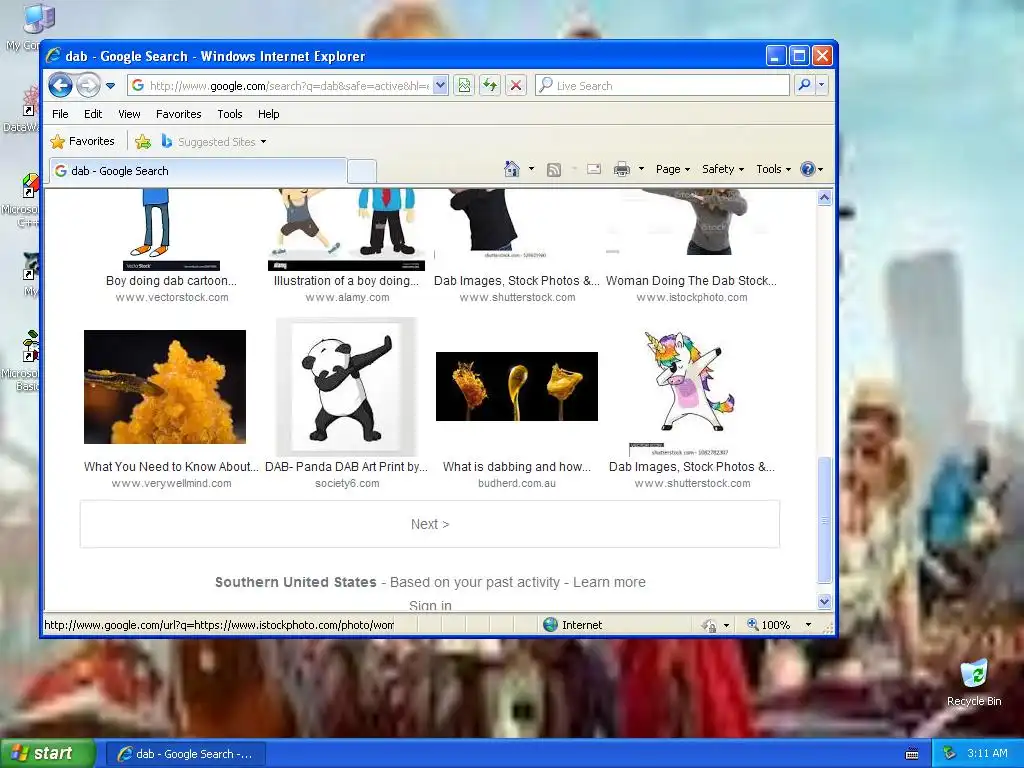Image resolution: width=1024 pixels, height=768 pixels.
Task: Click the blue Help question mark icon
Action: [x=808, y=169]
